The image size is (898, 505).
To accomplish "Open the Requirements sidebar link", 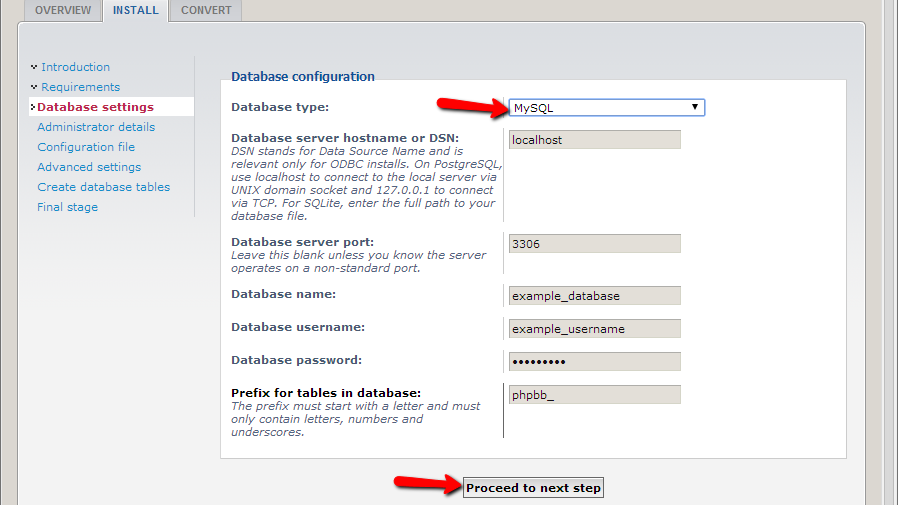I will (x=80, y=87).
